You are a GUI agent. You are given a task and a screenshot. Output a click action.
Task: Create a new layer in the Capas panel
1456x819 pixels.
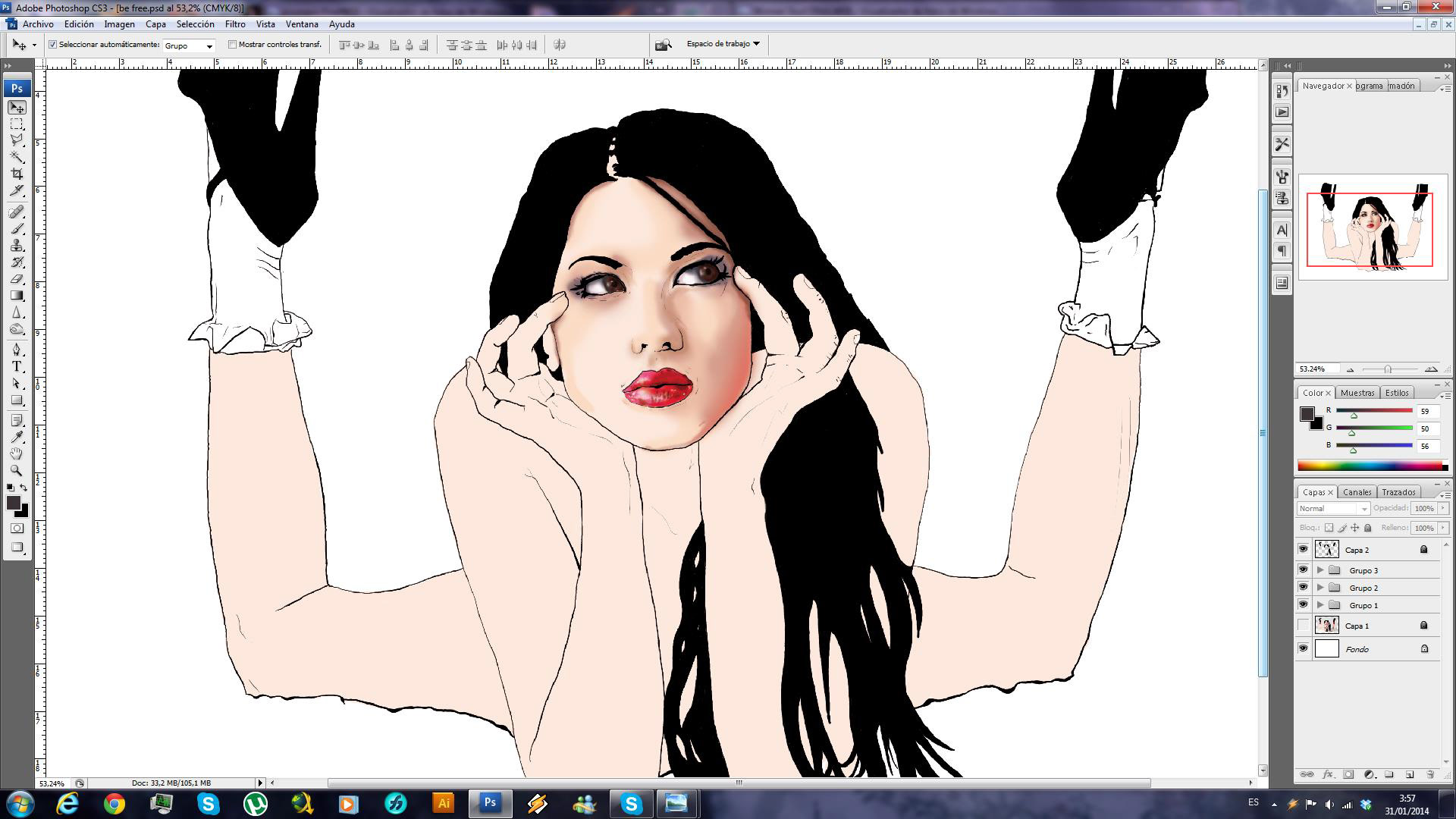[1410, 774]
